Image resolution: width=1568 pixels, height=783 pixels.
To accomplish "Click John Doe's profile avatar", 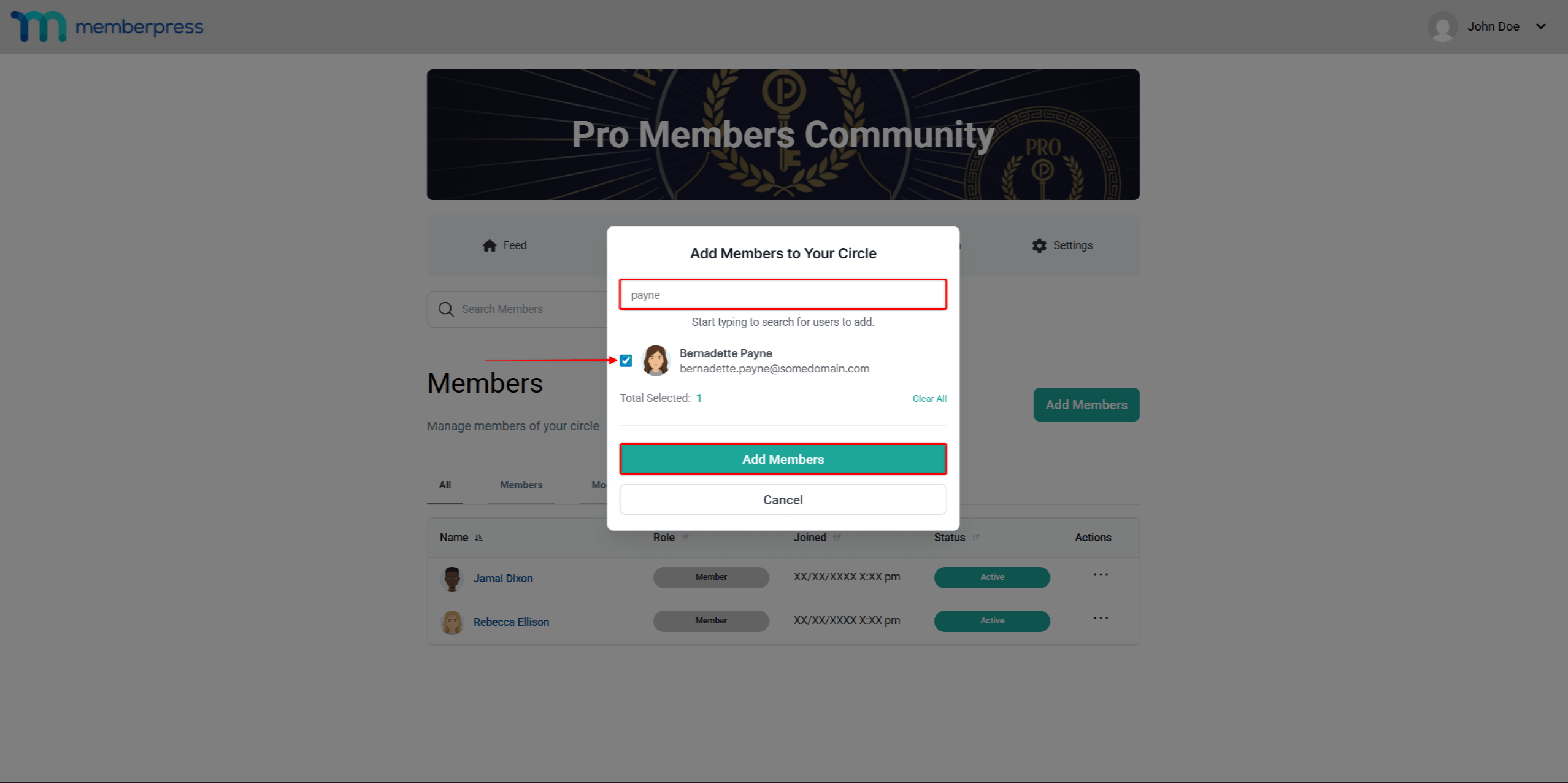I will click(x=1442, y=27).
